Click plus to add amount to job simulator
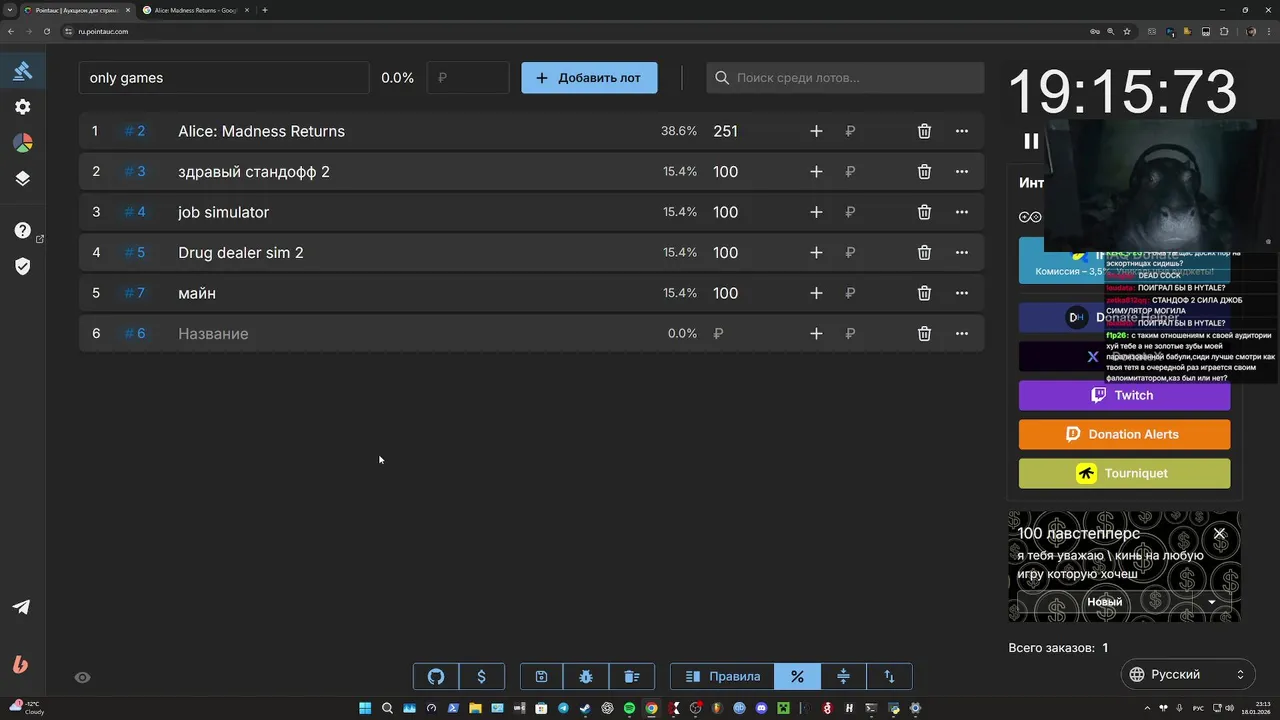 [816, 212]
